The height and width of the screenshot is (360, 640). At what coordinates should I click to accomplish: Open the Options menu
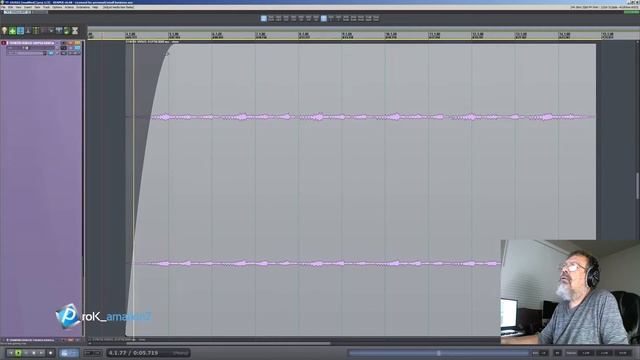pos(57,7)
